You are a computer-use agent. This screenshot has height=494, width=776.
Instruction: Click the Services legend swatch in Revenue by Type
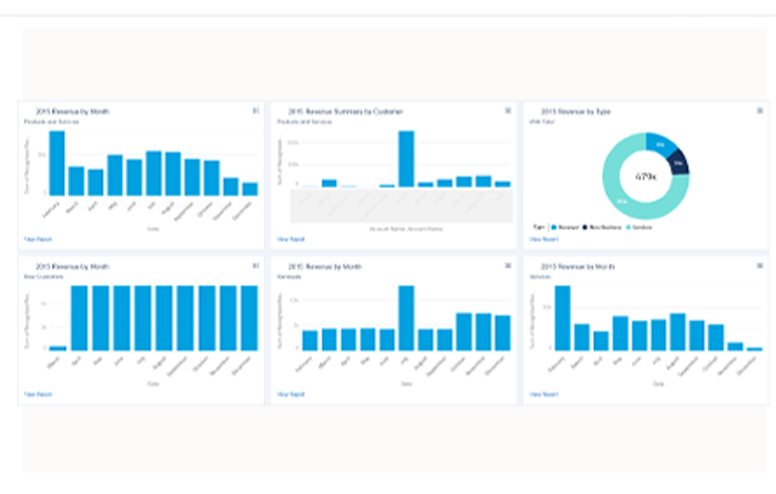coord(629,227)
